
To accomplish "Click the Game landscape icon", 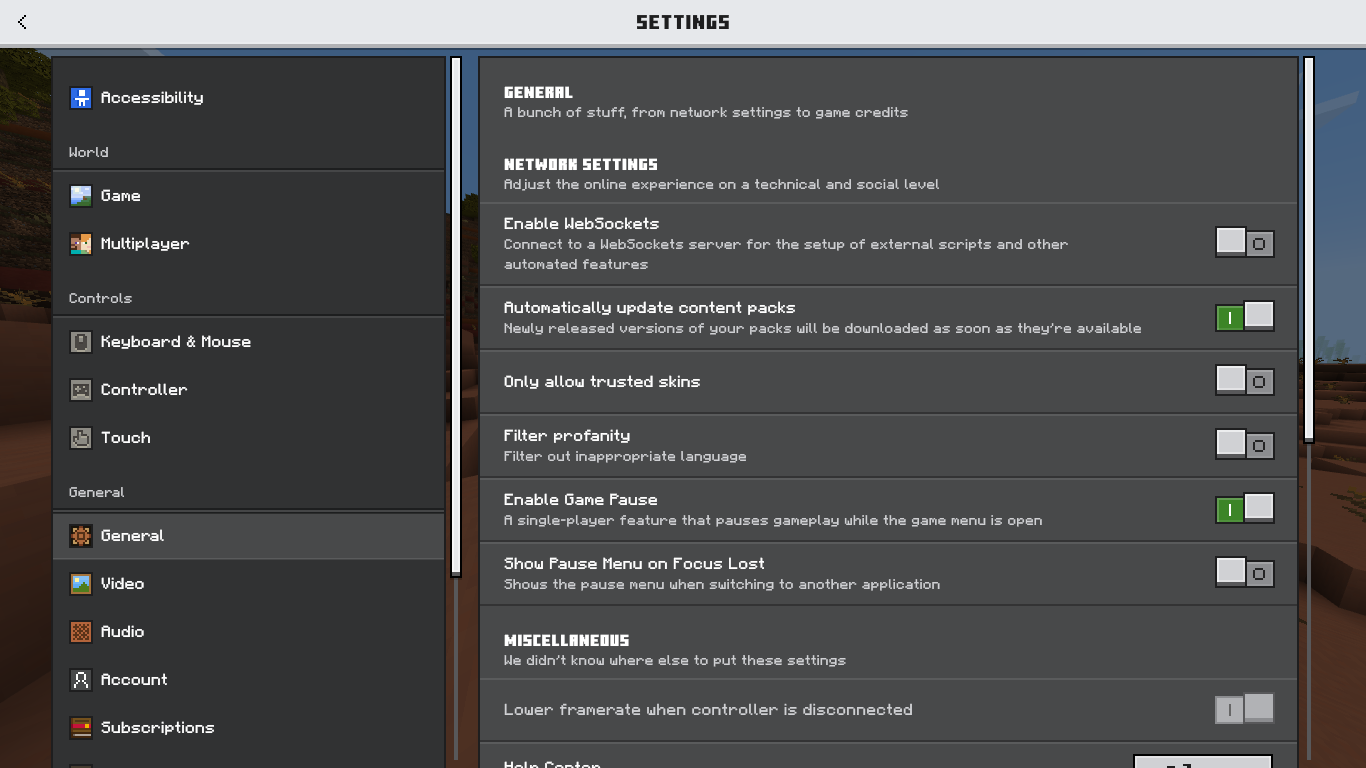I will [81, 196].
